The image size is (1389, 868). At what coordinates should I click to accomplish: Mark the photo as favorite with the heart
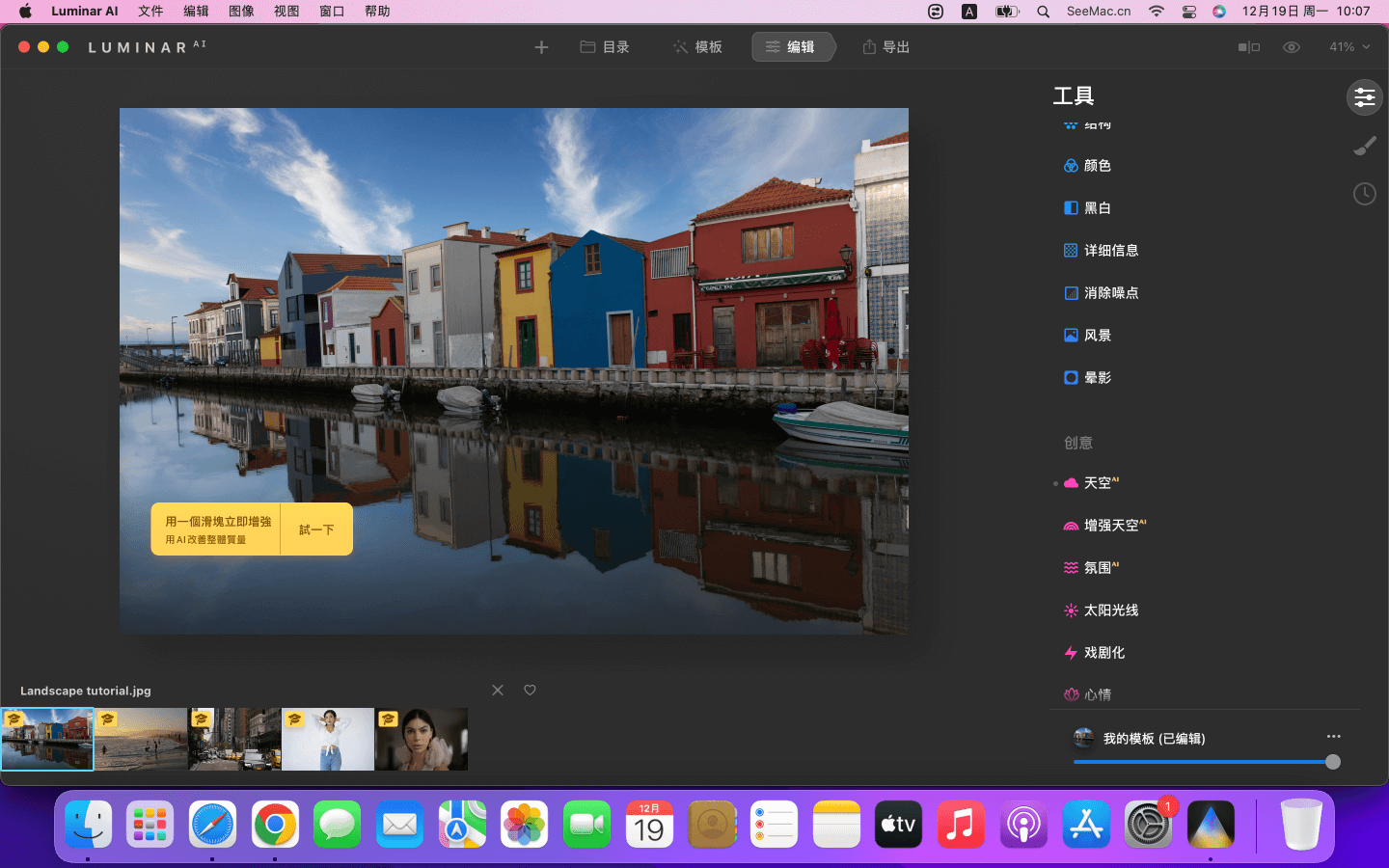530,691
